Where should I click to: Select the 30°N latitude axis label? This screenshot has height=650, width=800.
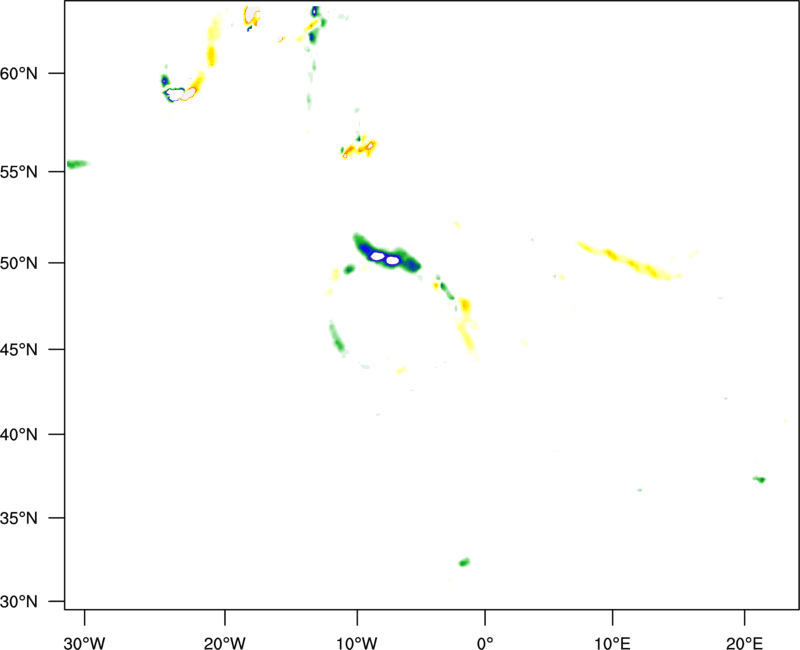click(19, 602)
